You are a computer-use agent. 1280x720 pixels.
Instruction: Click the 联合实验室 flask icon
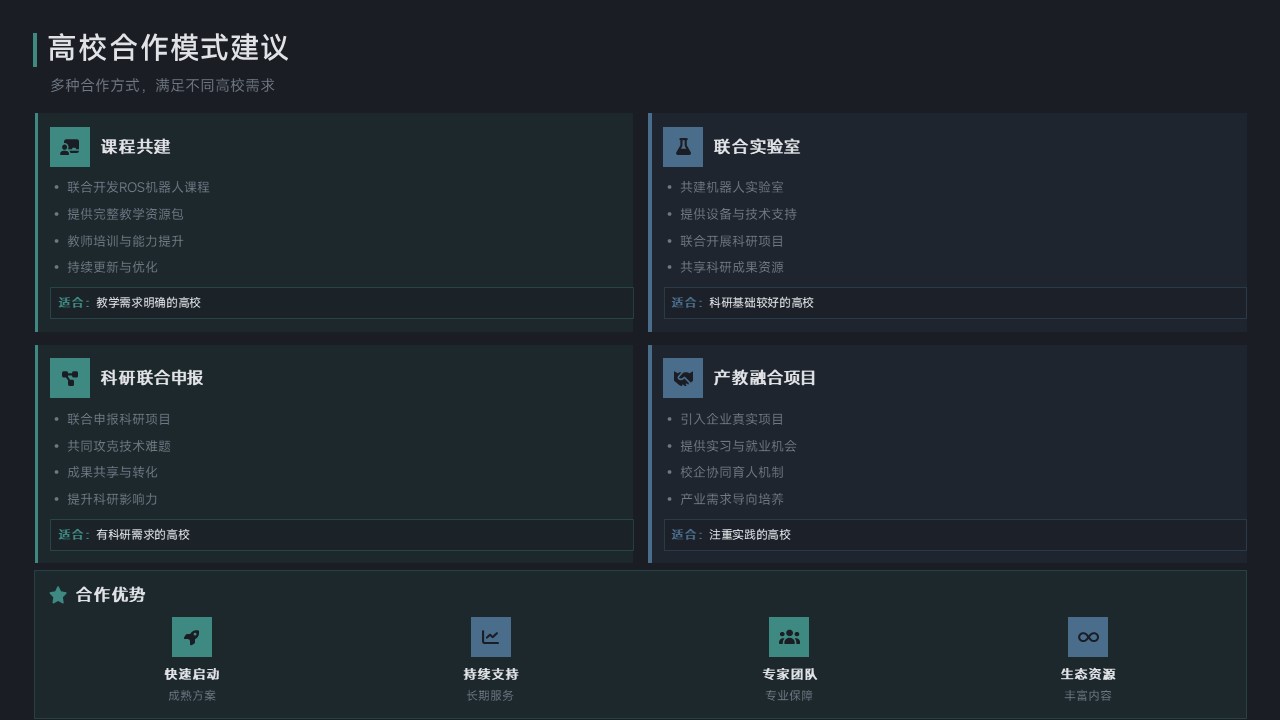click(x=683, y=147)
